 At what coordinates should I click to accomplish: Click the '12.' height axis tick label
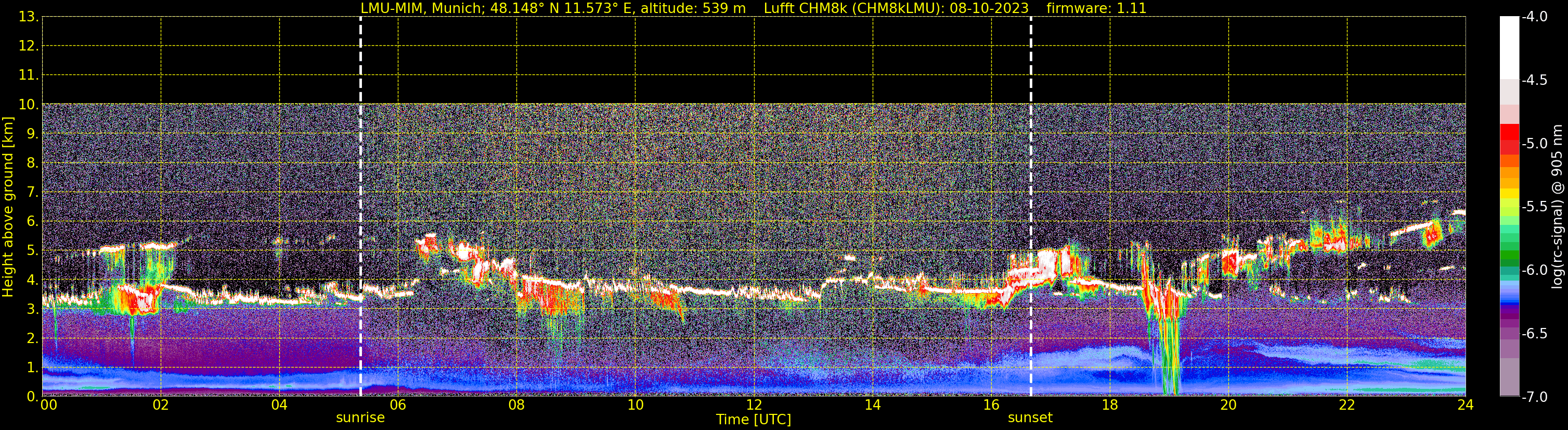pos(29,46)
